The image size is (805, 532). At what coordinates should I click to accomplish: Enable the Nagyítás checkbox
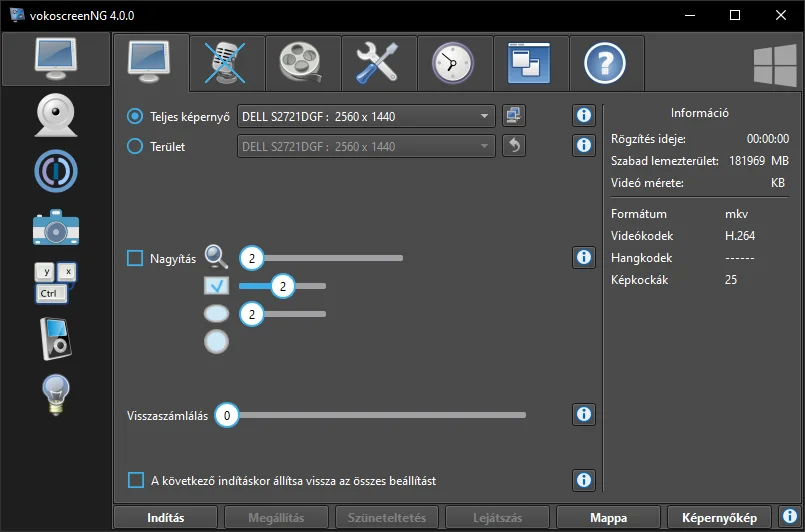(x=135, y=258)
